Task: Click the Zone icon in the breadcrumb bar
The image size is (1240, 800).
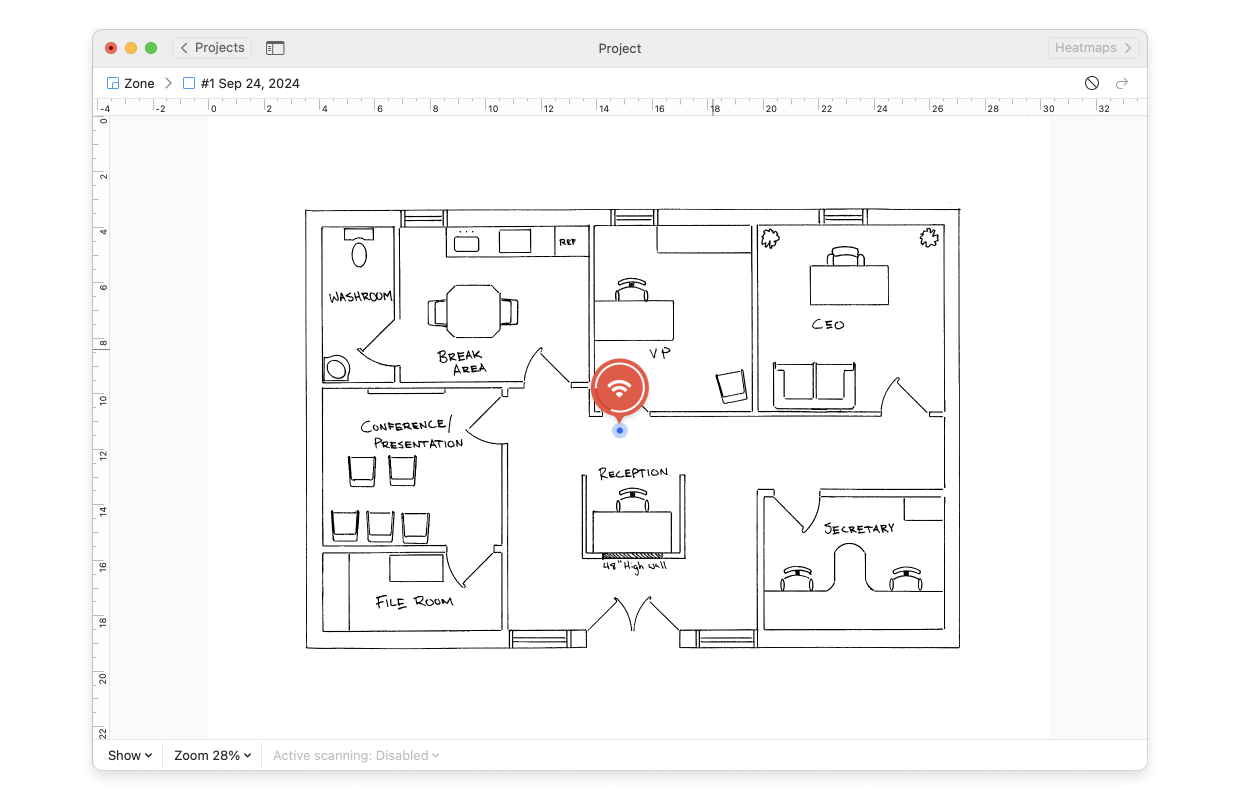Action: click(x=112, y=83)
